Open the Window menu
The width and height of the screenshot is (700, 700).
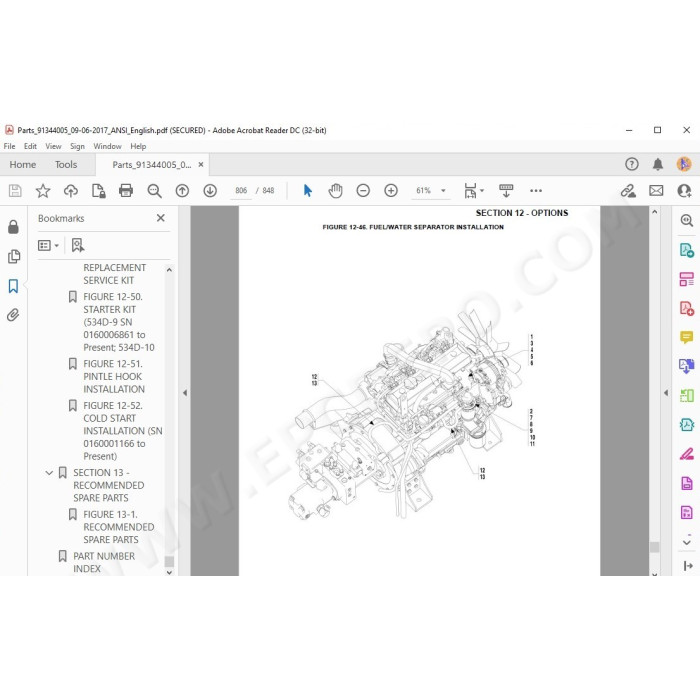[x=107, y=146]
